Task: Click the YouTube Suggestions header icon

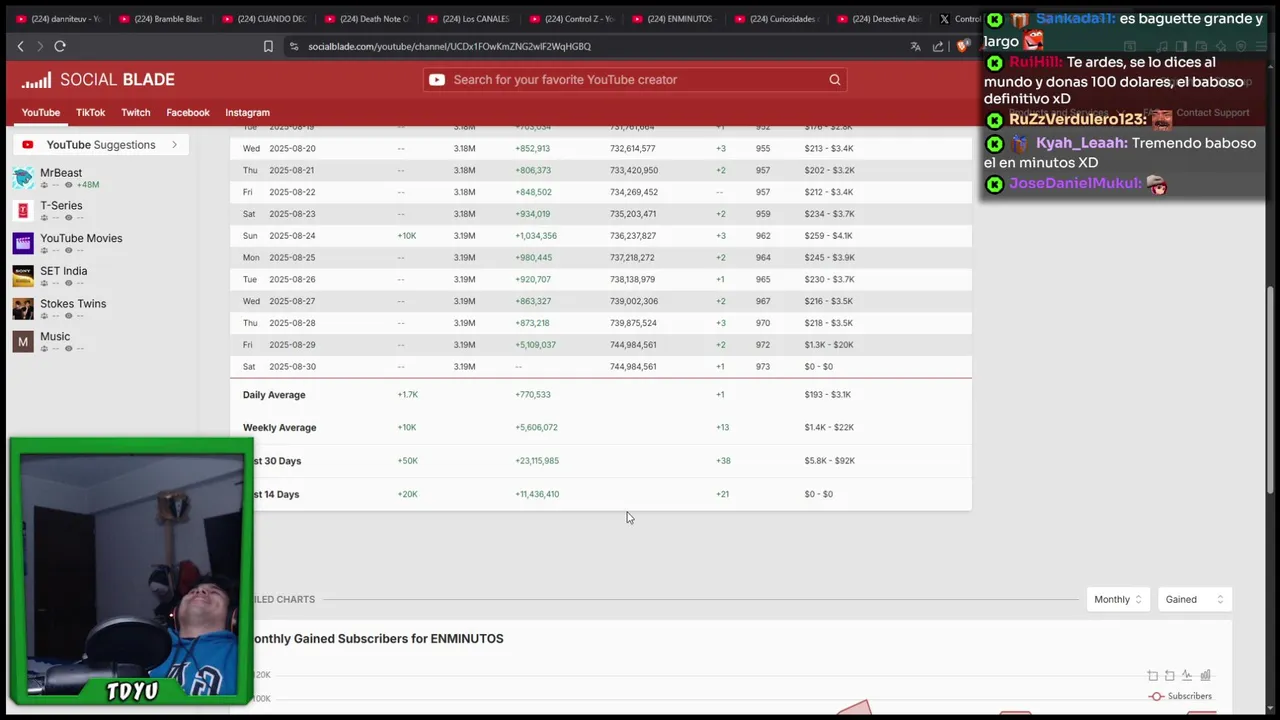Action: (x=28, y=145)
